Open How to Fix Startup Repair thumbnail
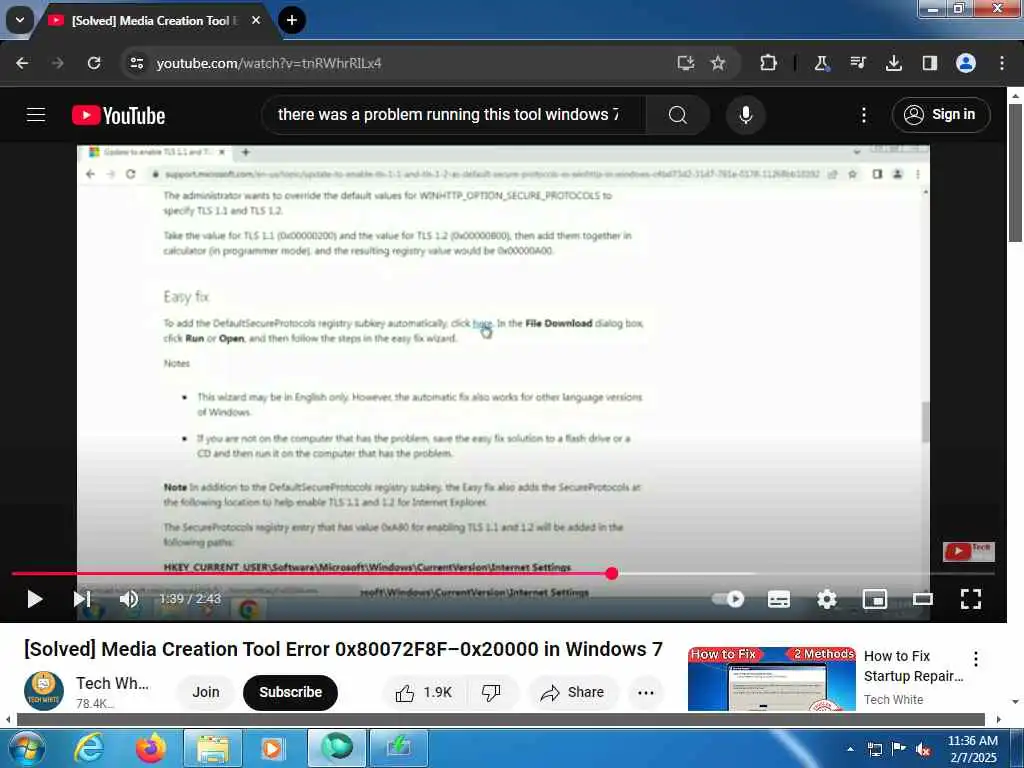This screenshot has width=1024, height=768. pos(771,679)
